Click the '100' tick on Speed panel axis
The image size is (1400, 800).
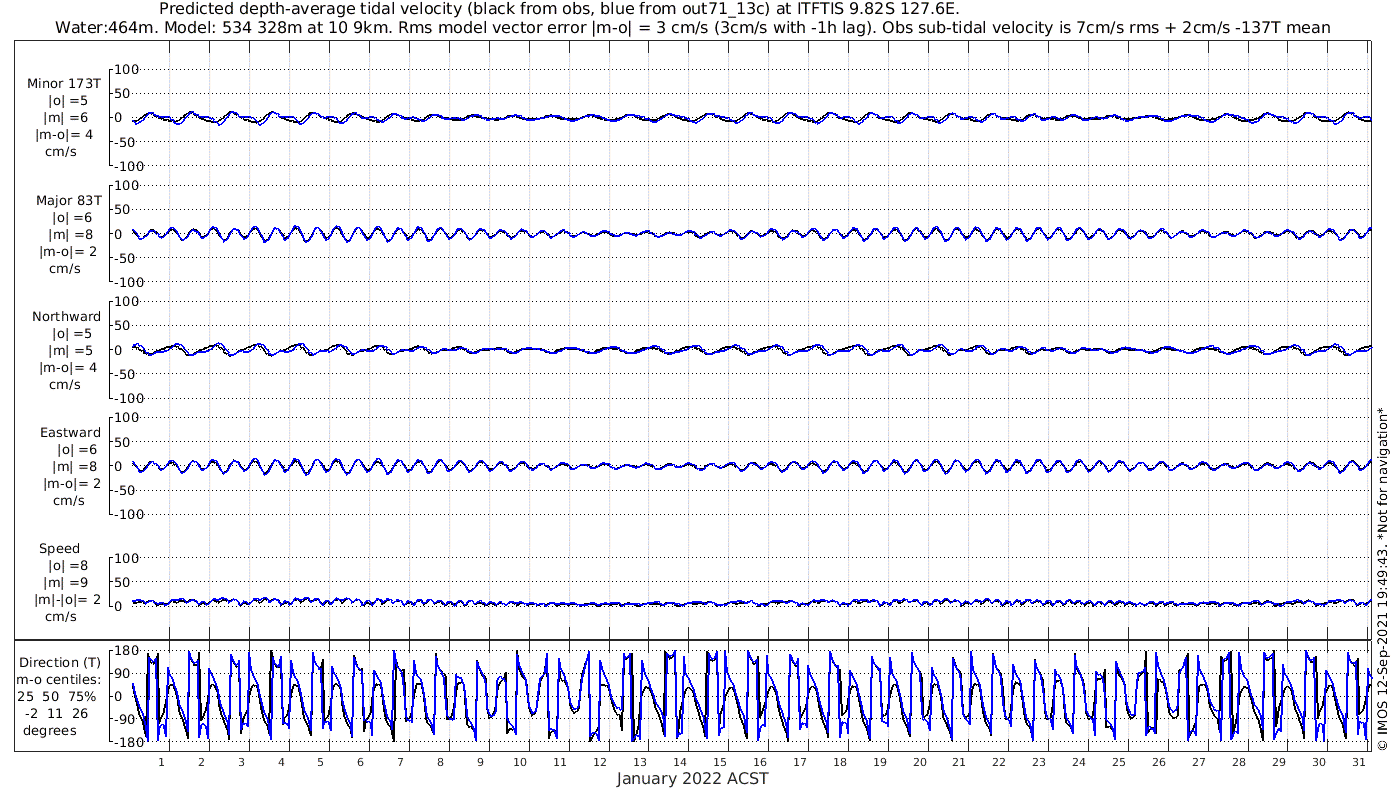(127, 558)
